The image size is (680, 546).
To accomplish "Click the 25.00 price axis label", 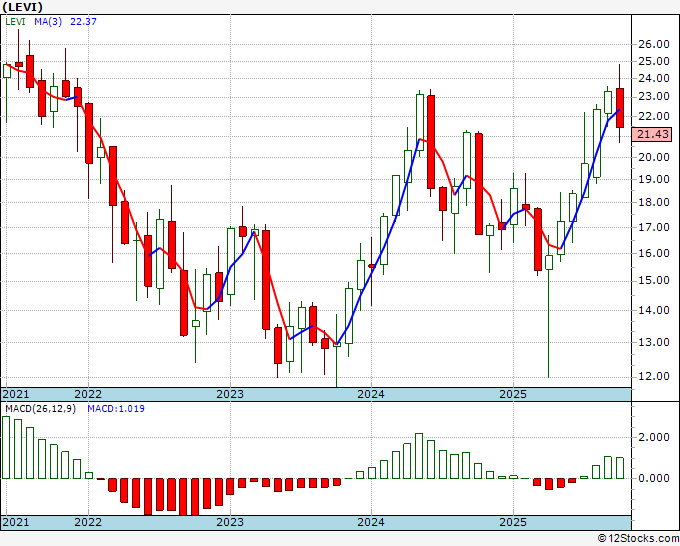I will pos(654,61).
